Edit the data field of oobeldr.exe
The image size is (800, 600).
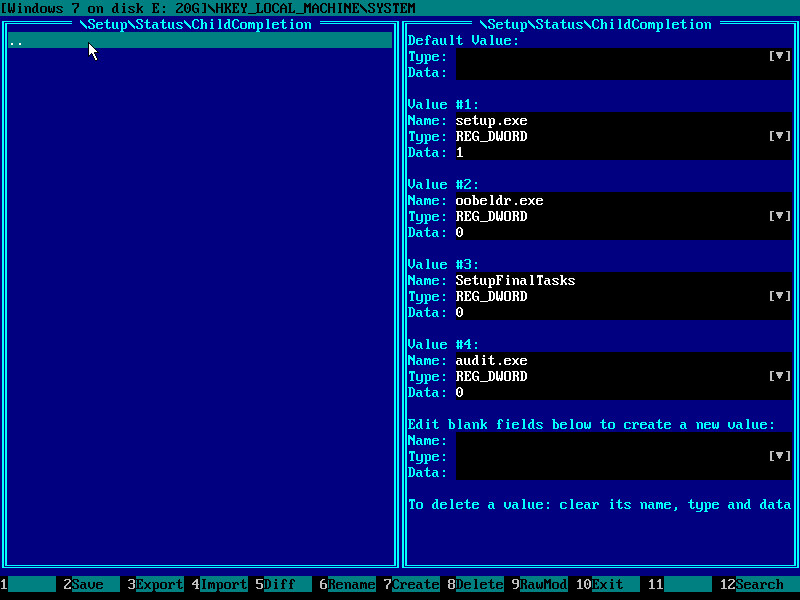click(623, 232)
